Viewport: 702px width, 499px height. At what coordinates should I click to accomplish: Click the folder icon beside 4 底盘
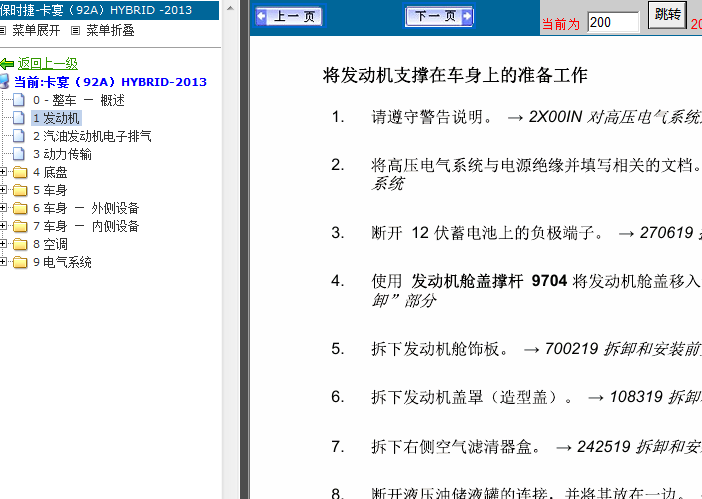20,172
